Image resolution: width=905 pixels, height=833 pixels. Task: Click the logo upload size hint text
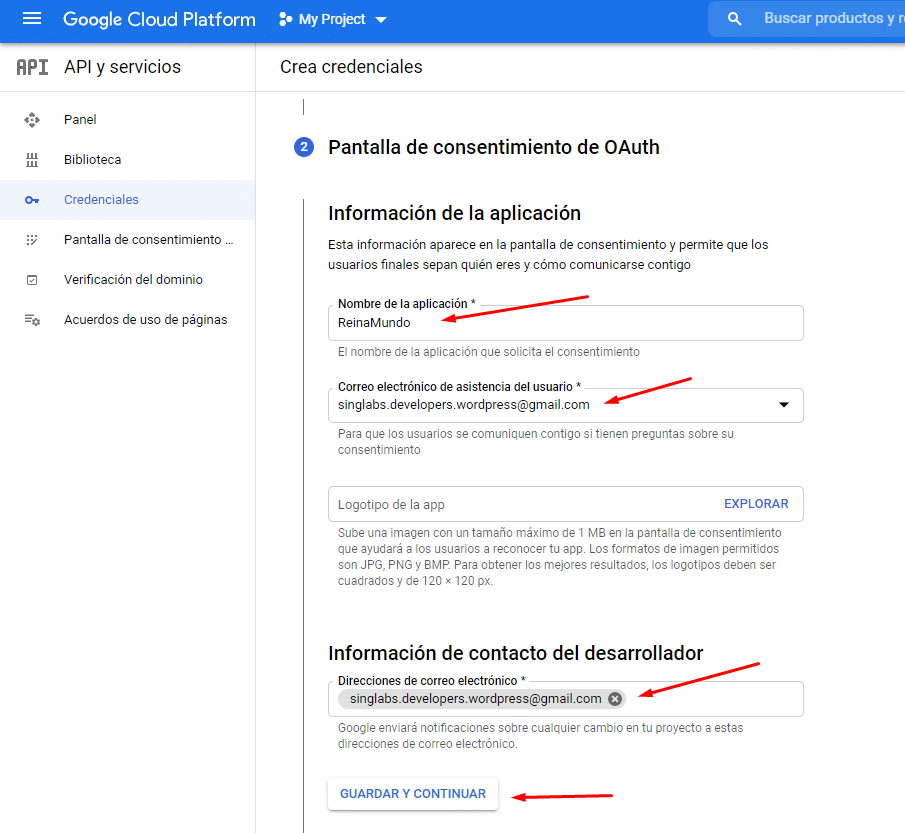[560, 557]
